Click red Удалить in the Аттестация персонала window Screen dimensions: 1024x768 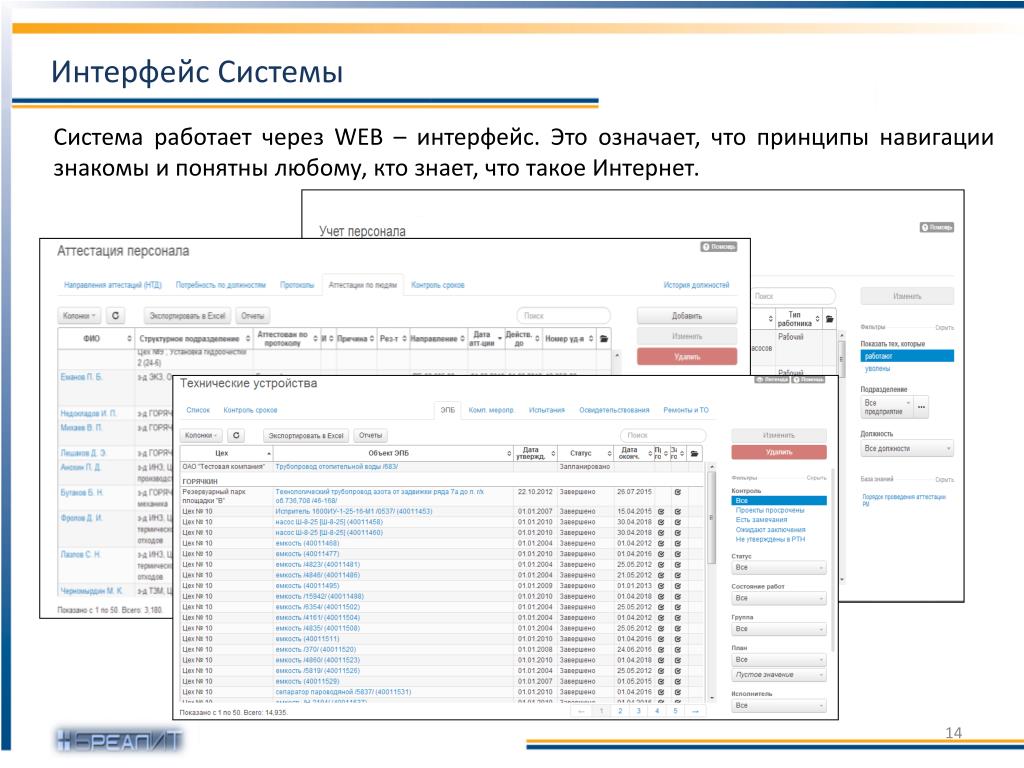[687, 357]
